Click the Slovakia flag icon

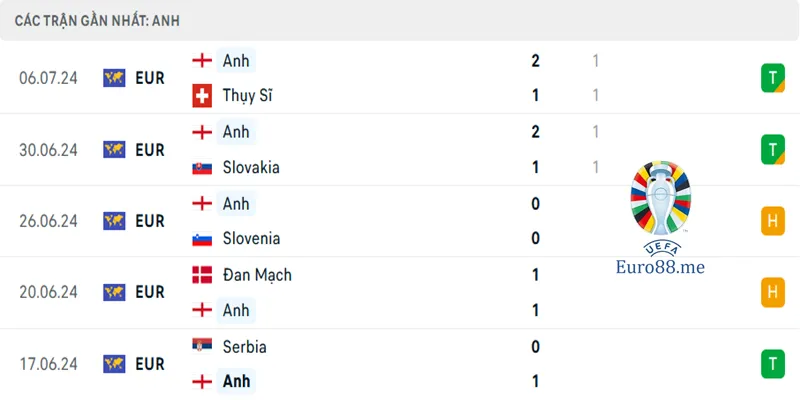click(x=202, y=168)
